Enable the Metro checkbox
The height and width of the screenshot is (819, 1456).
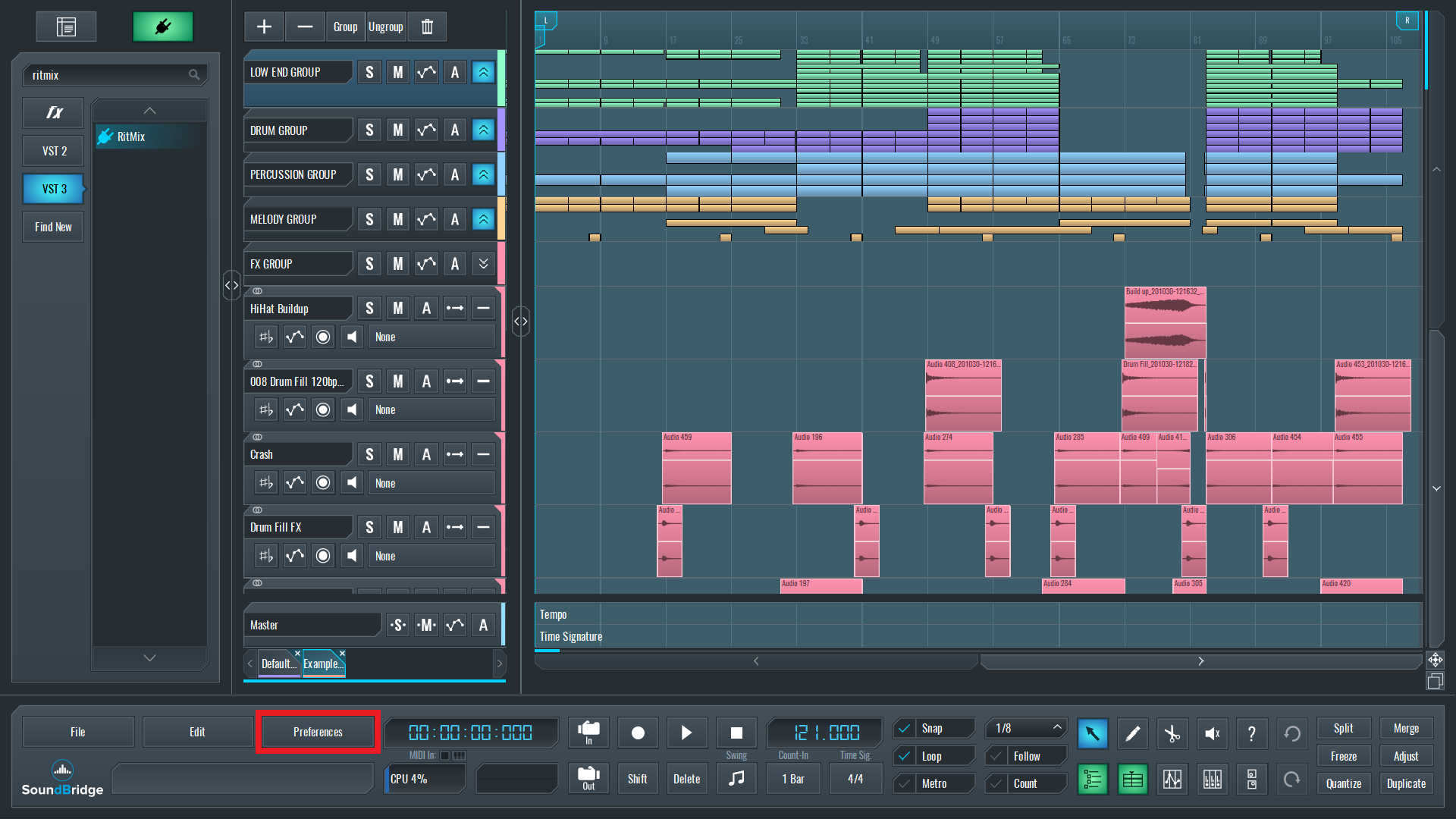904,783
